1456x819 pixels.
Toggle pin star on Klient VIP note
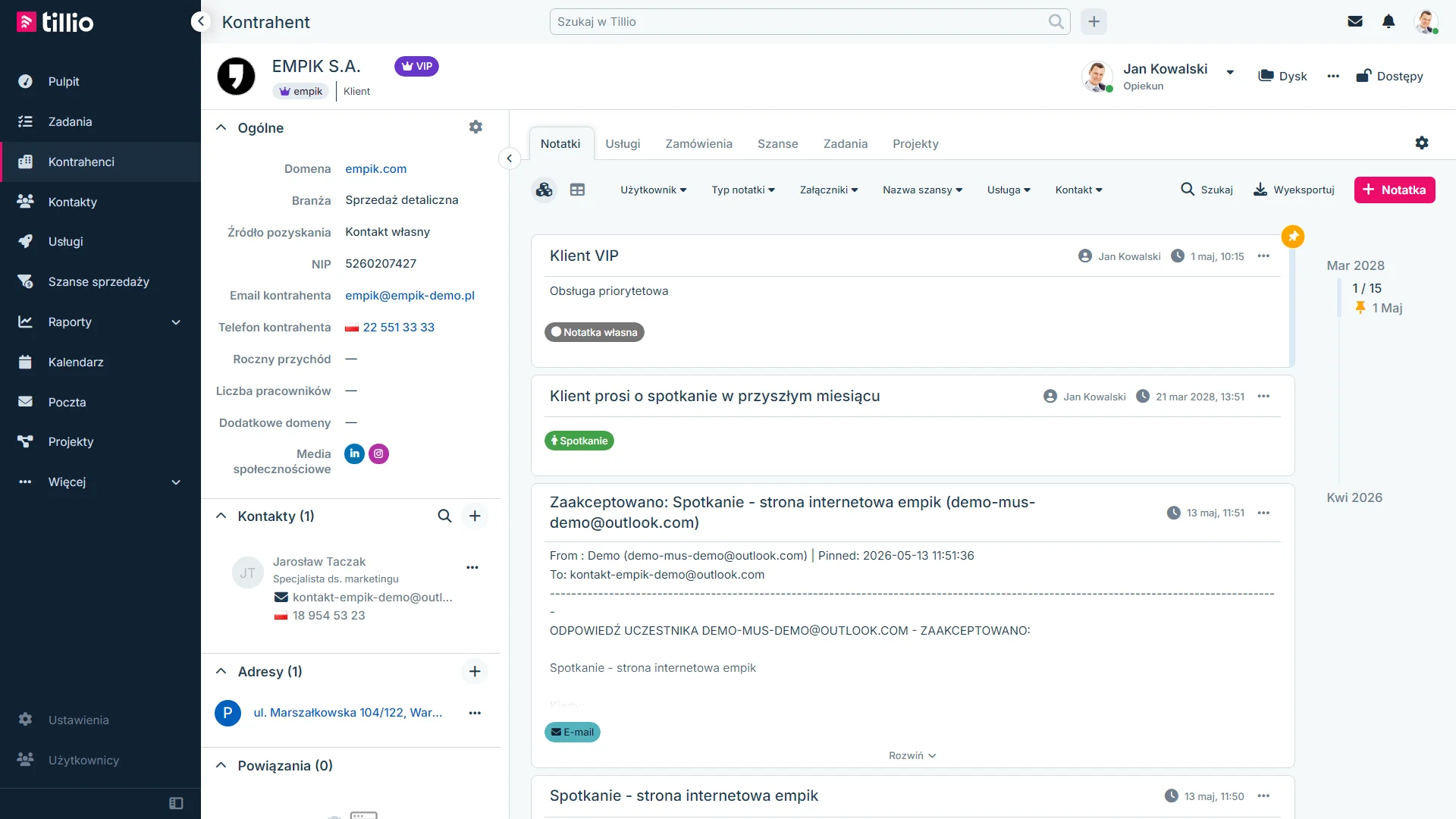1293,237
